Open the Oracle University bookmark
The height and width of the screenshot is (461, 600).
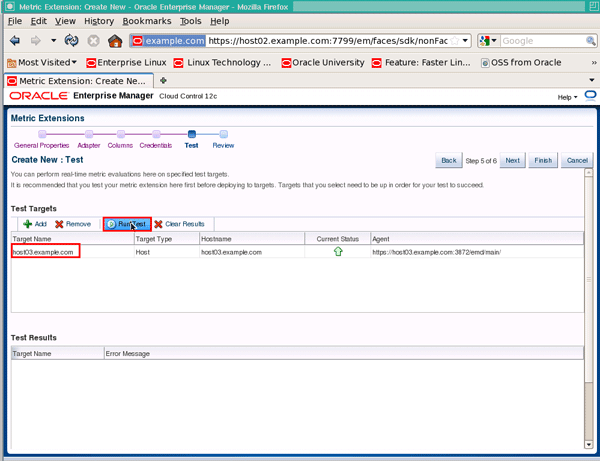tap(323, 62)
